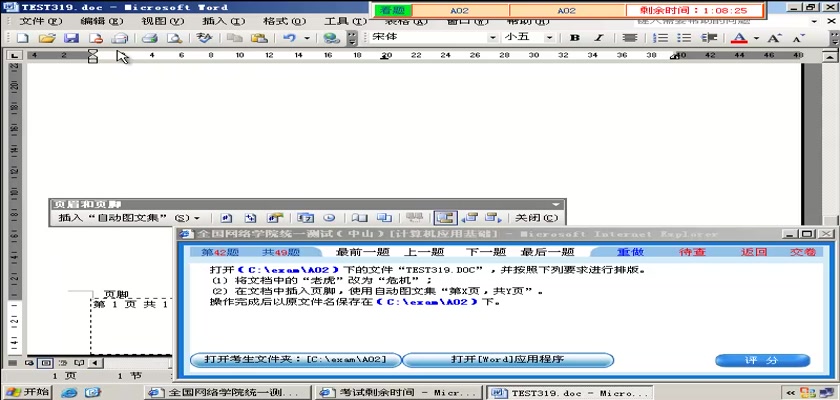This screenshot has width=840, height=400.
Task: Click Show Previous on the footer toolbar
Action: click(470, 218)
